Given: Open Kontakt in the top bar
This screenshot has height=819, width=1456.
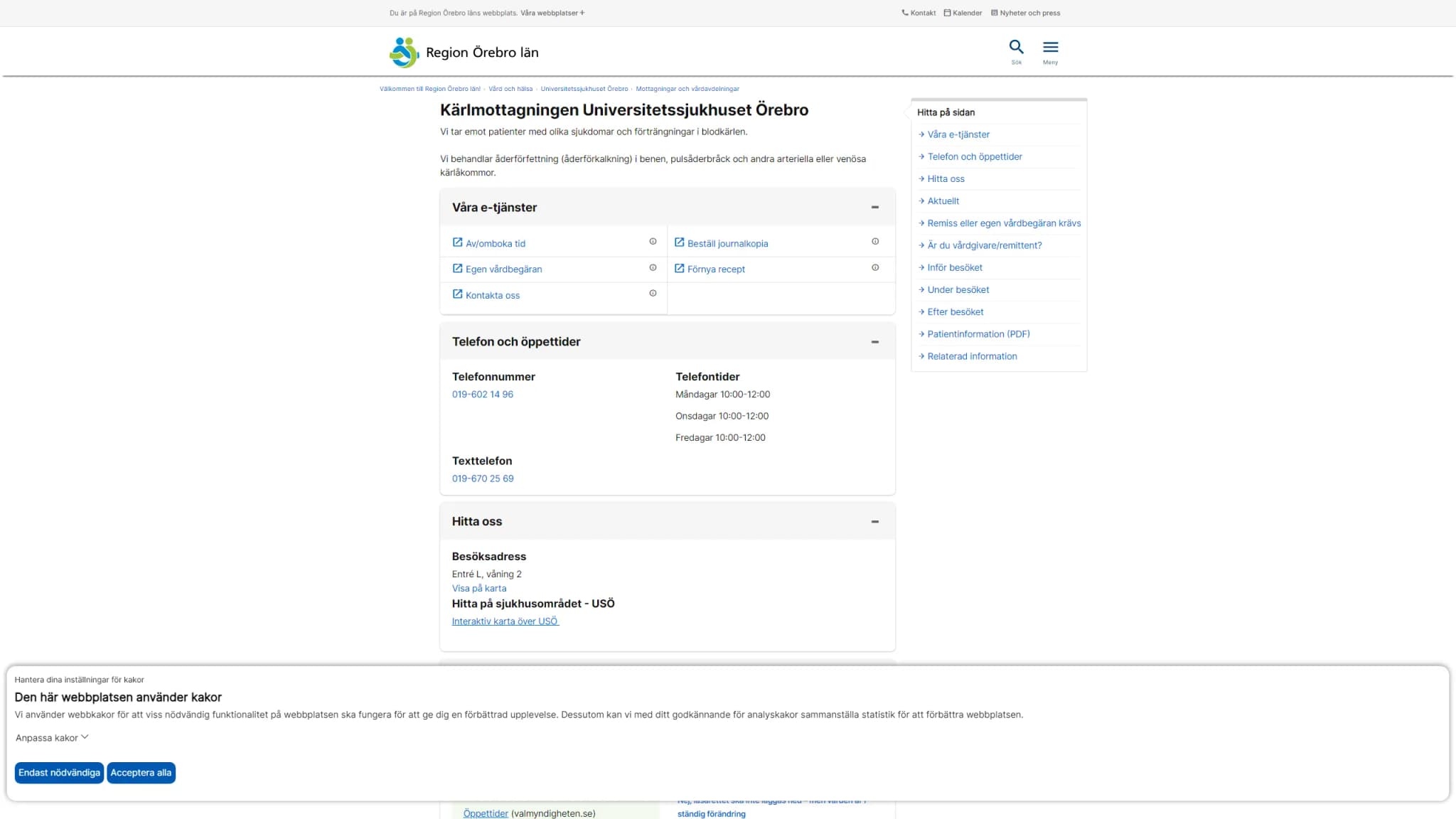Looking at the screenshot, I should [919, 13].
